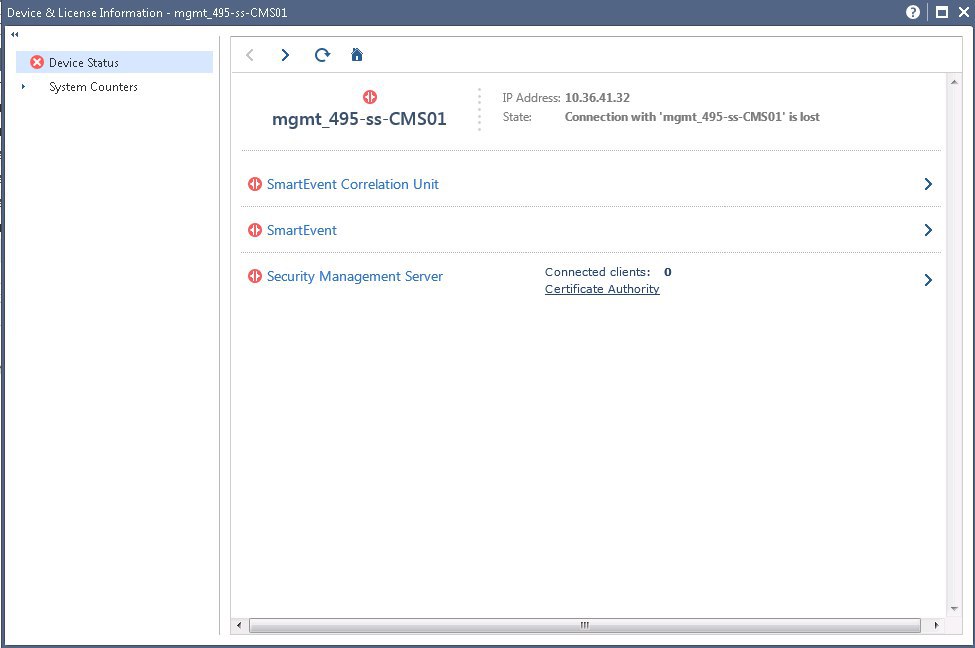The width and height of the screenshot is (975, 648).
Task: Click the SmartEvent Correlation Unit status icon
Action: coord(255,184)
